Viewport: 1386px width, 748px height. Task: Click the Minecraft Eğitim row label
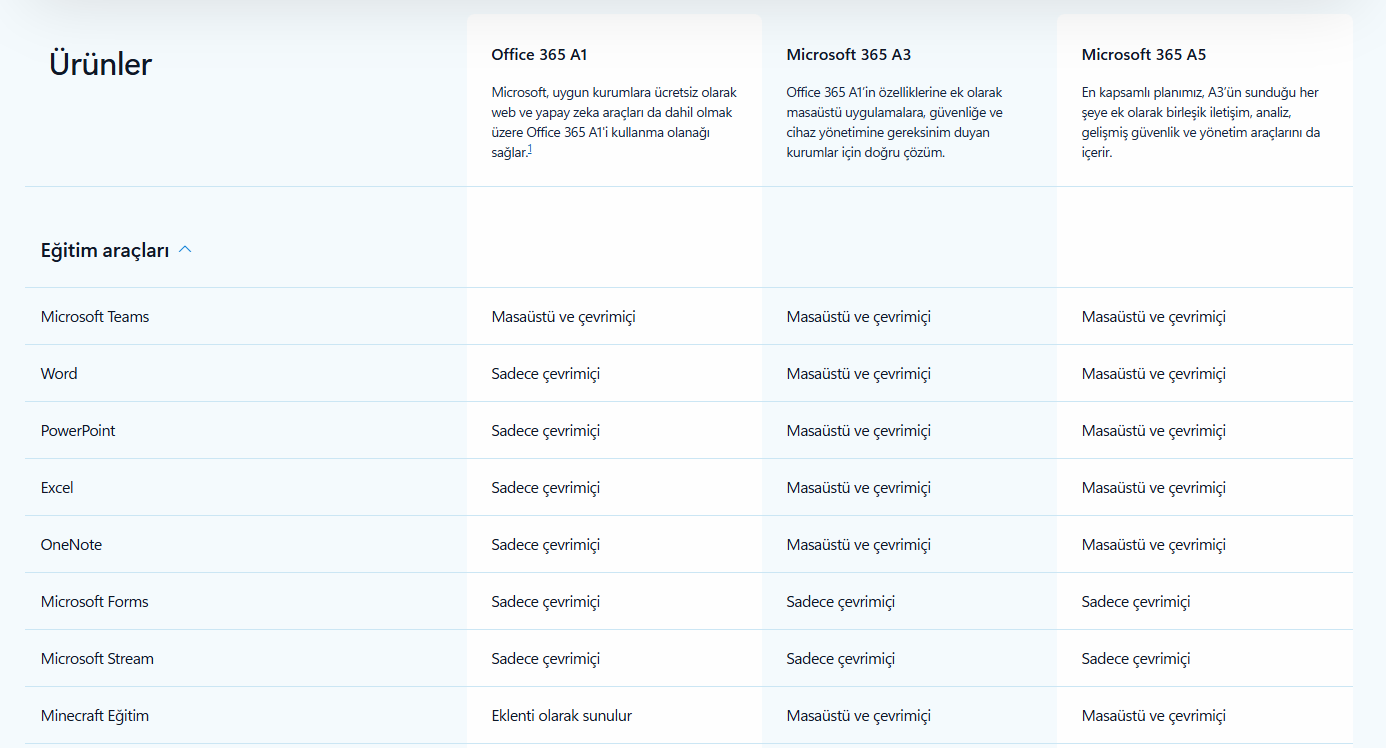95,716
